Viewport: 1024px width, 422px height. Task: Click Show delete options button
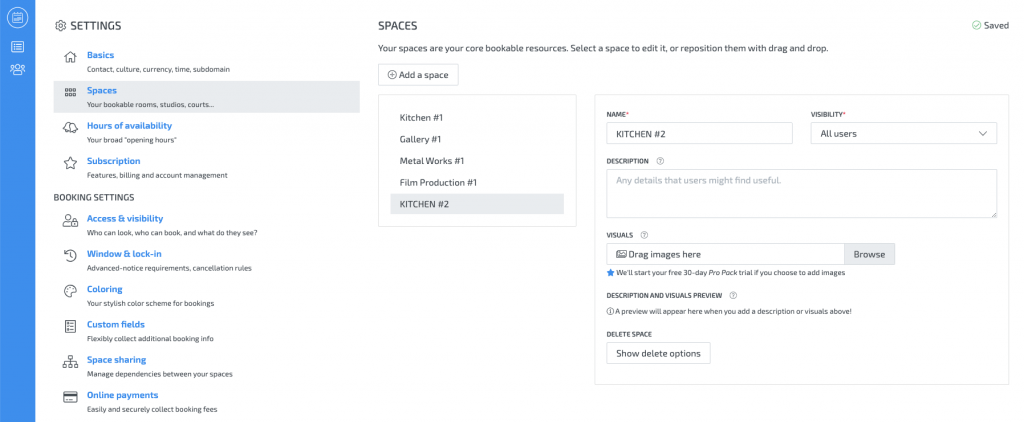[x=658, y=353]
